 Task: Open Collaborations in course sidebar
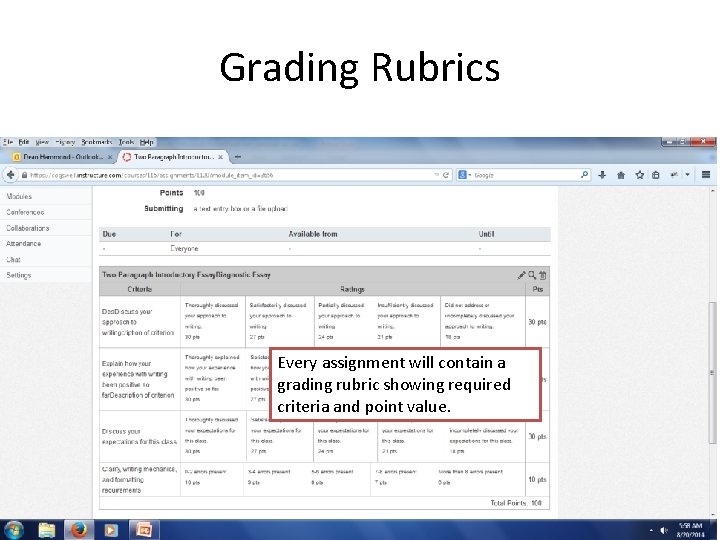point(28,228)
